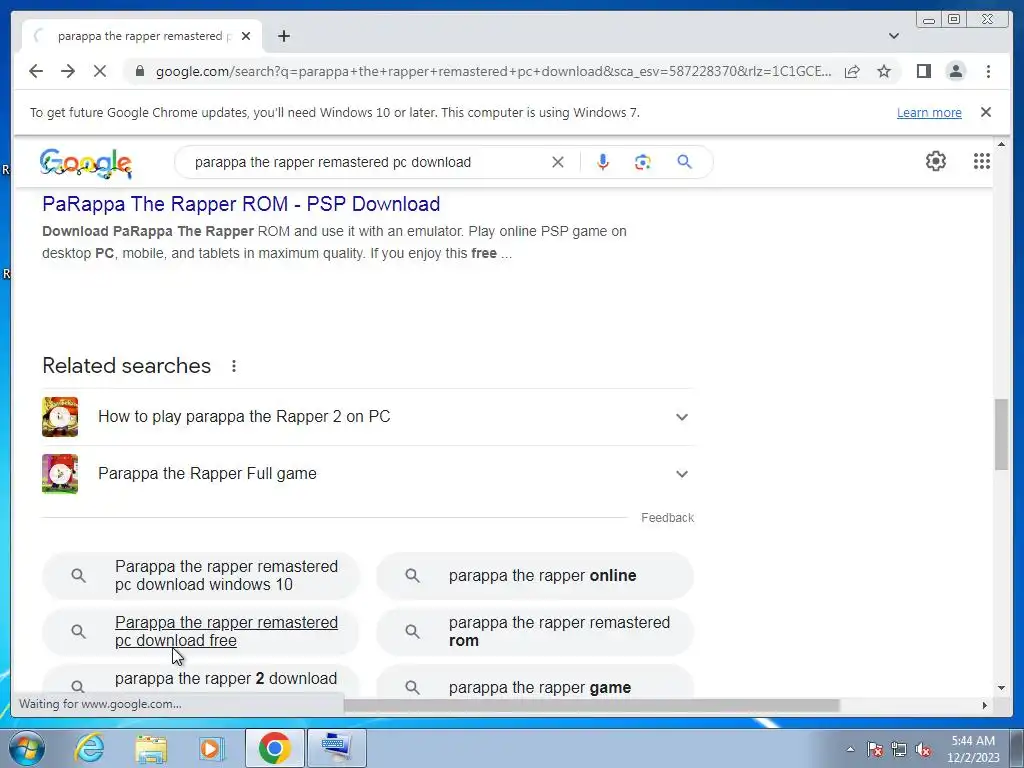Click the scroll-down arrow of the page

click(x=1001, y=688)
